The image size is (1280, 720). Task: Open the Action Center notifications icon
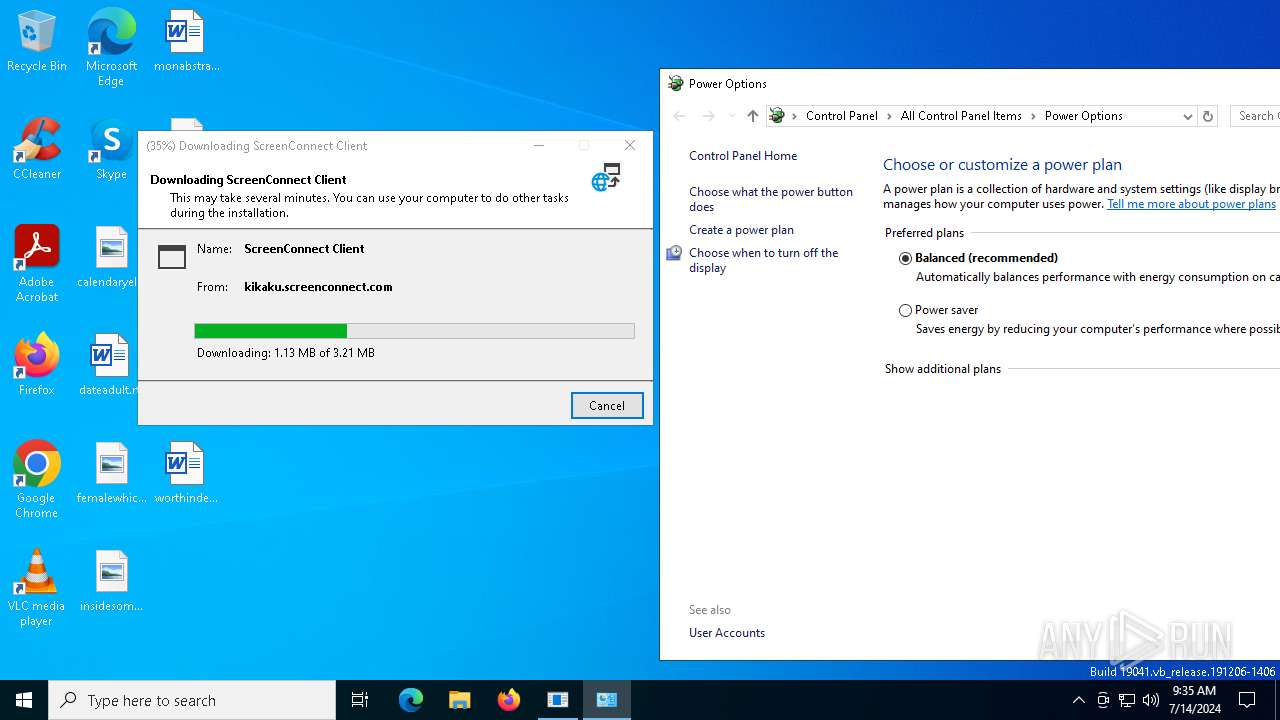click(x=1247, y=700)
